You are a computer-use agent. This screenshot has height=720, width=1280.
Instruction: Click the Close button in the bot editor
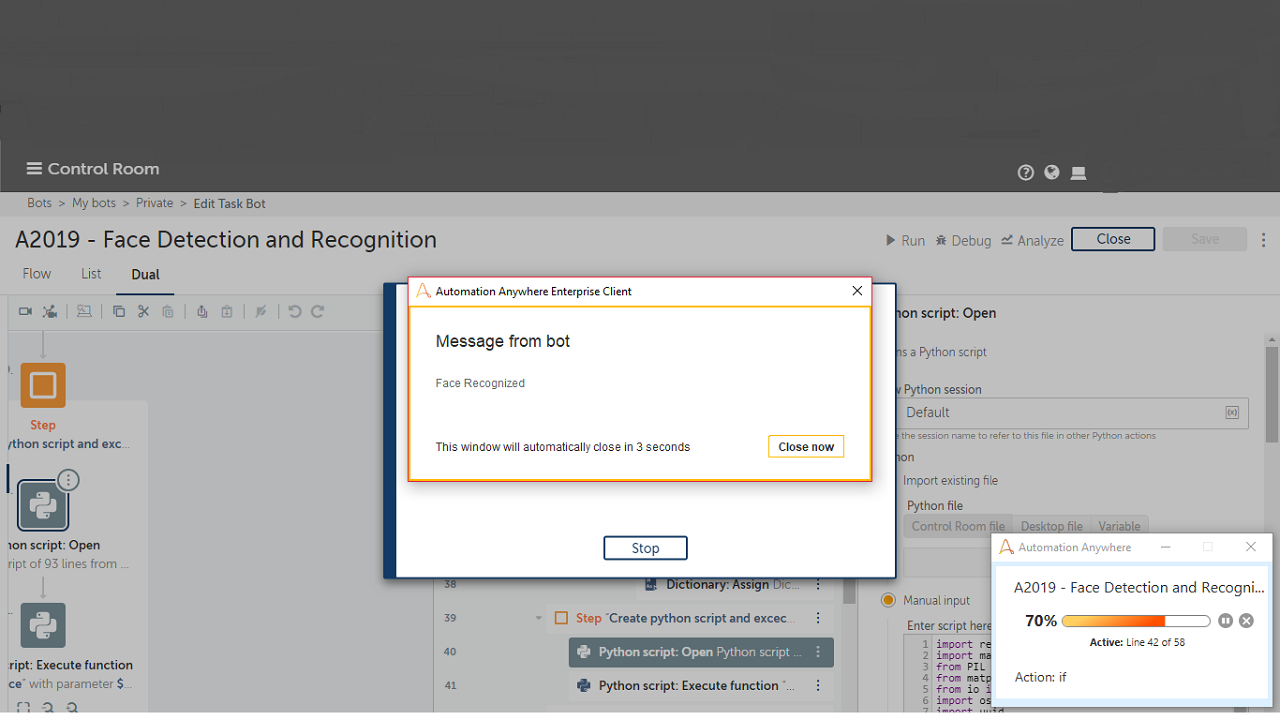[x=1113, y=239]
